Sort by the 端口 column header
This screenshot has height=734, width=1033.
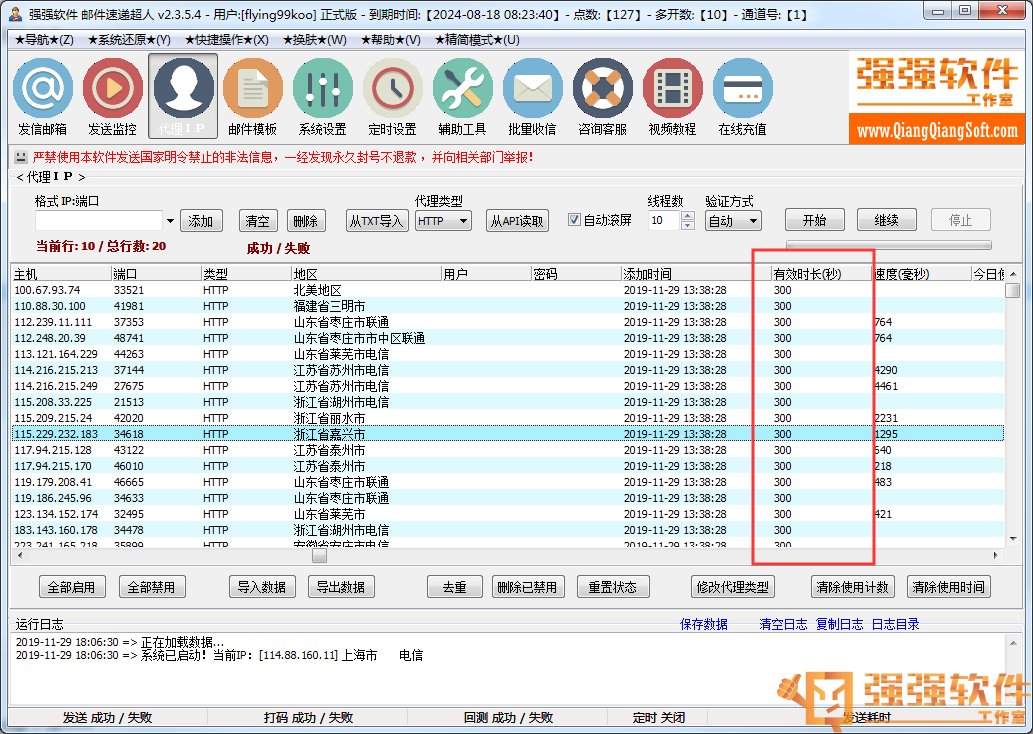tap(155, 273)
